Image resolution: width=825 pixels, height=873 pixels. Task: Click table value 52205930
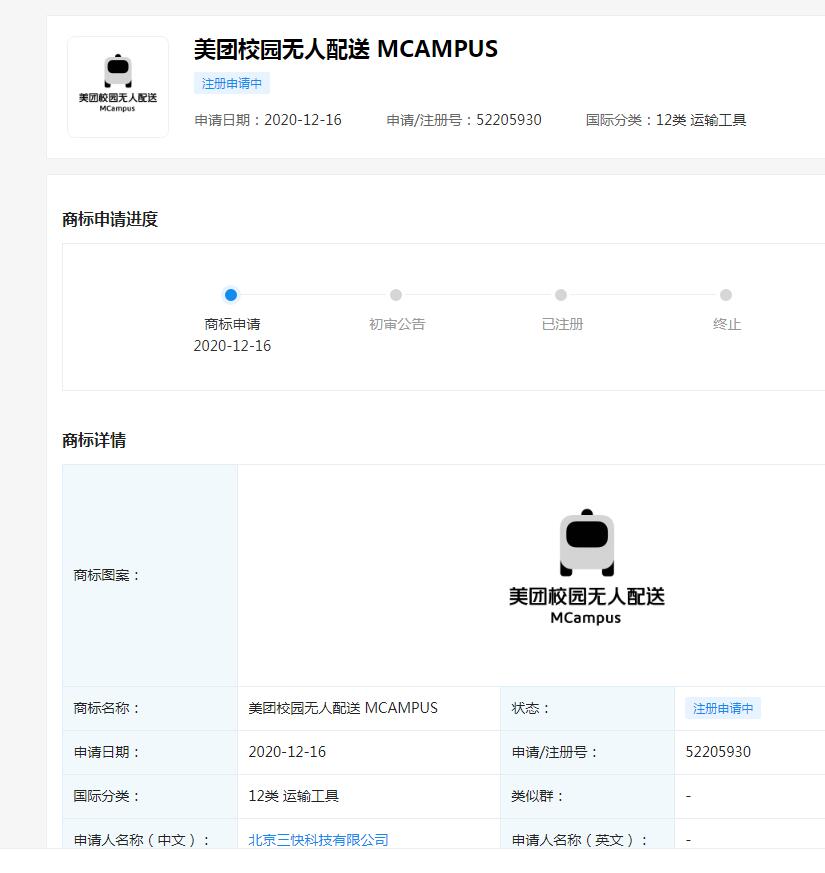pos(718,752)
